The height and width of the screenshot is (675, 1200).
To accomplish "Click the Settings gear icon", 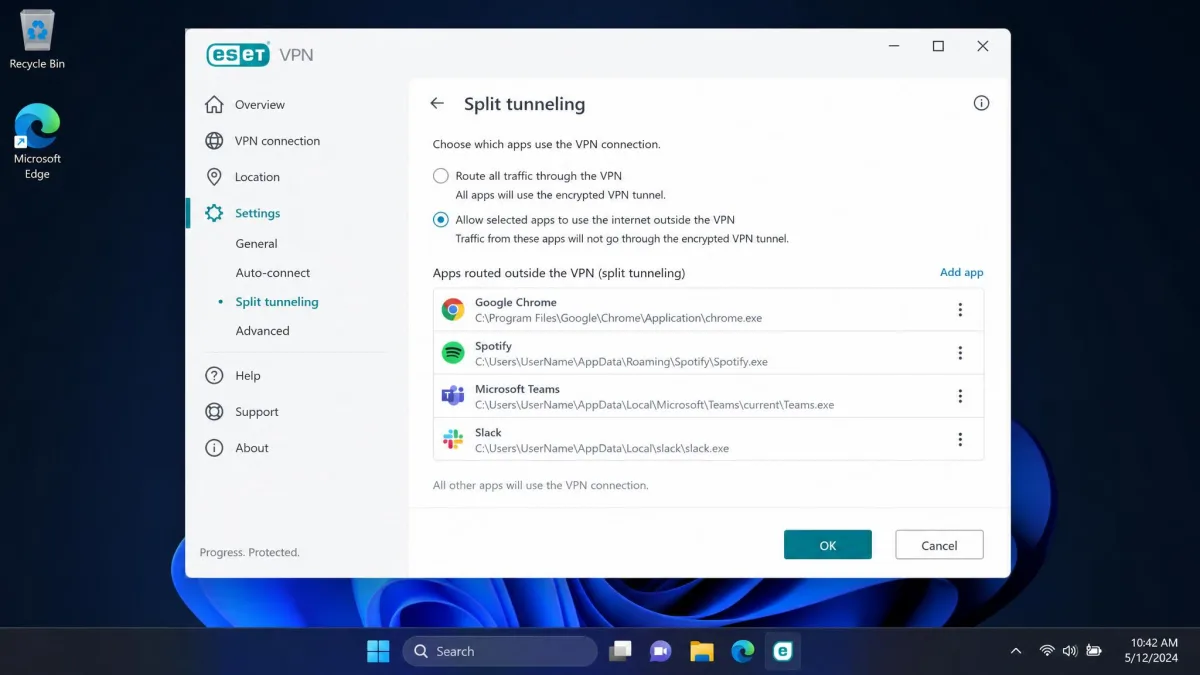I will pos(214,213).
